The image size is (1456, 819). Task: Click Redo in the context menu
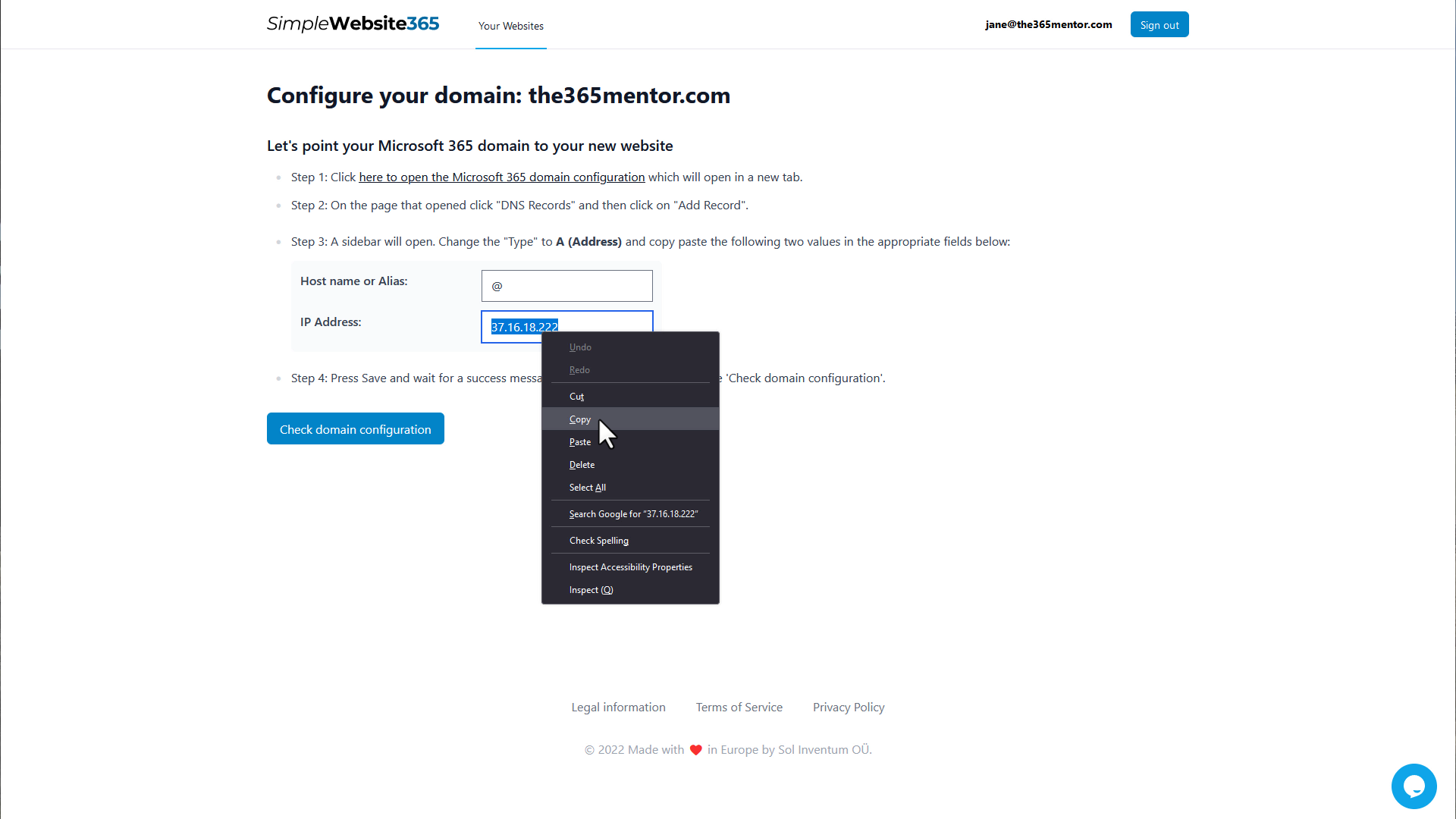[580, 370]
